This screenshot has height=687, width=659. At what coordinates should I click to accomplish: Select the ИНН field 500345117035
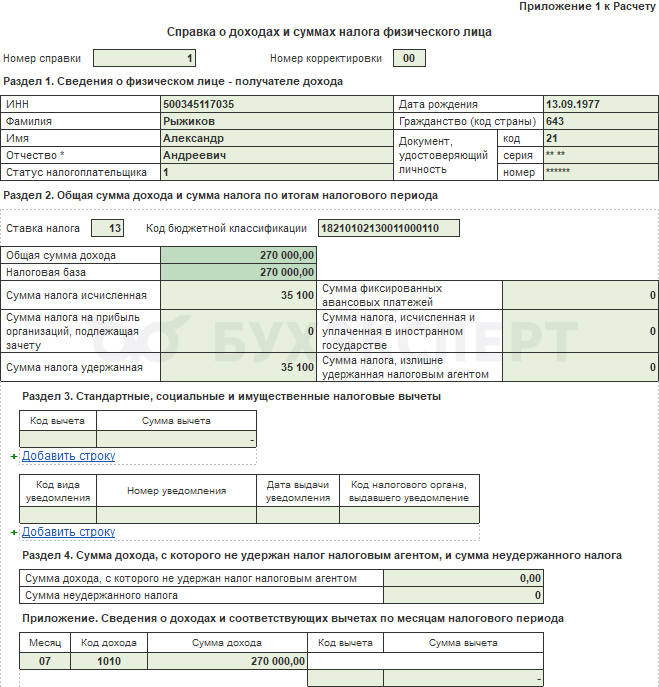tap(277, 104)
